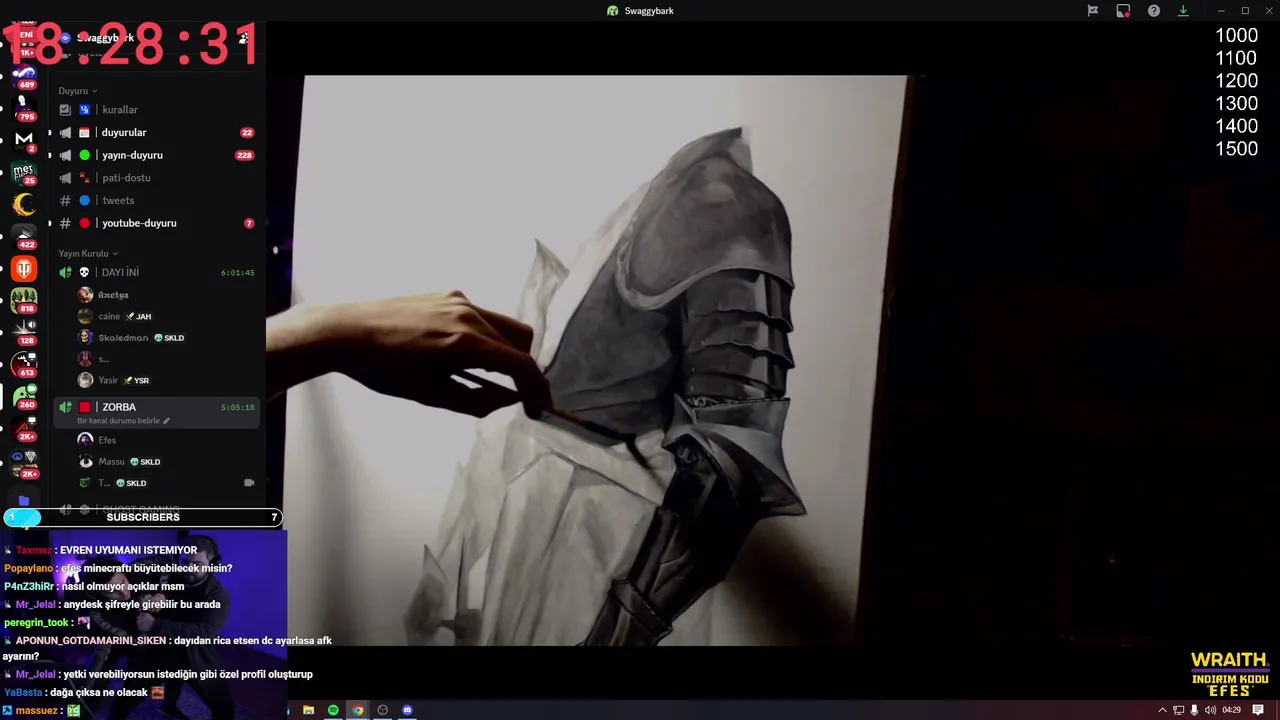Screen dimensions: 1280x720
Task: Open Discord help question mark icon
Action: coord(1154,11)
